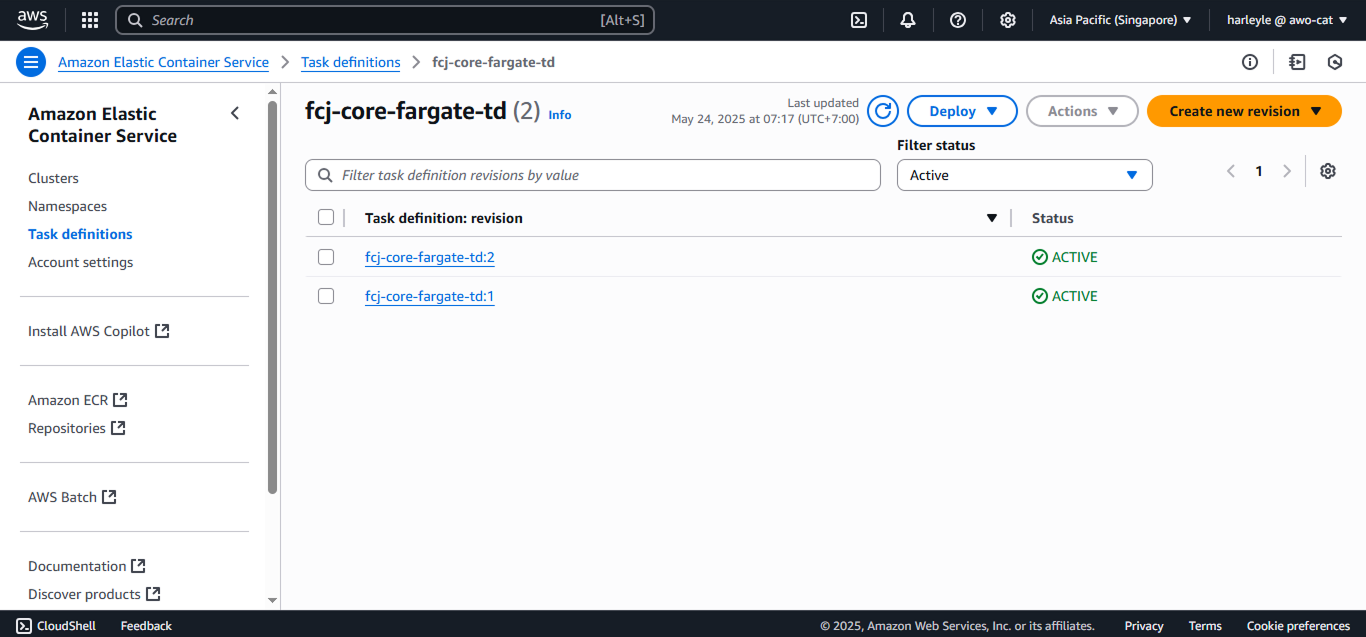Open the fcj-core-fargate-td:2 revision link

[430, 257]
